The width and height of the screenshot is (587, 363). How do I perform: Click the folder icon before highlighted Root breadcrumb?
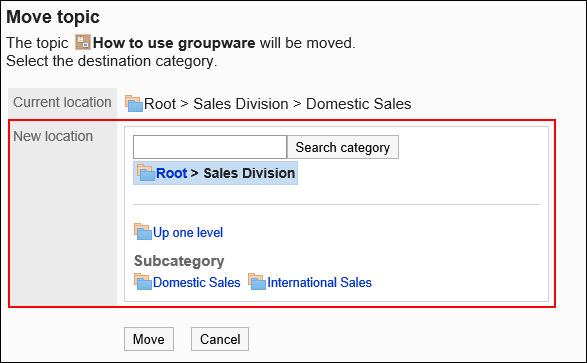click(146, 173)
